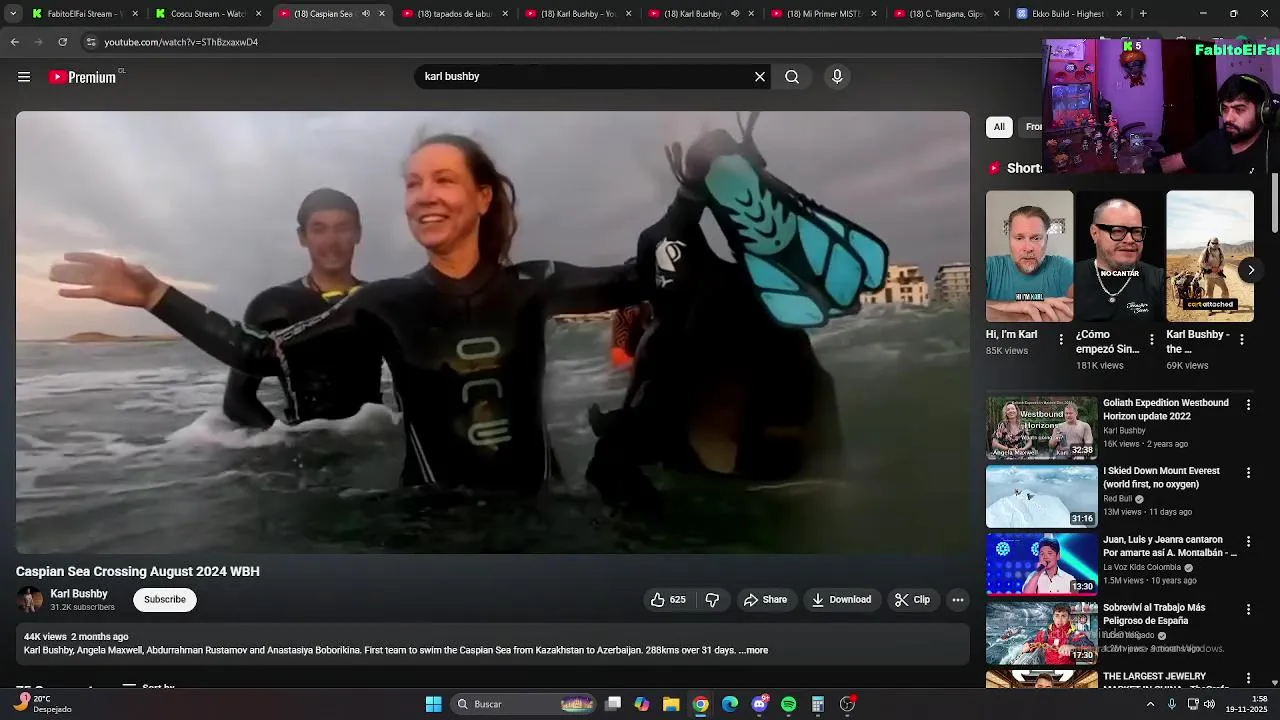
Task: Open Karl Bushby channel avatar
Action: coord(30,600)
